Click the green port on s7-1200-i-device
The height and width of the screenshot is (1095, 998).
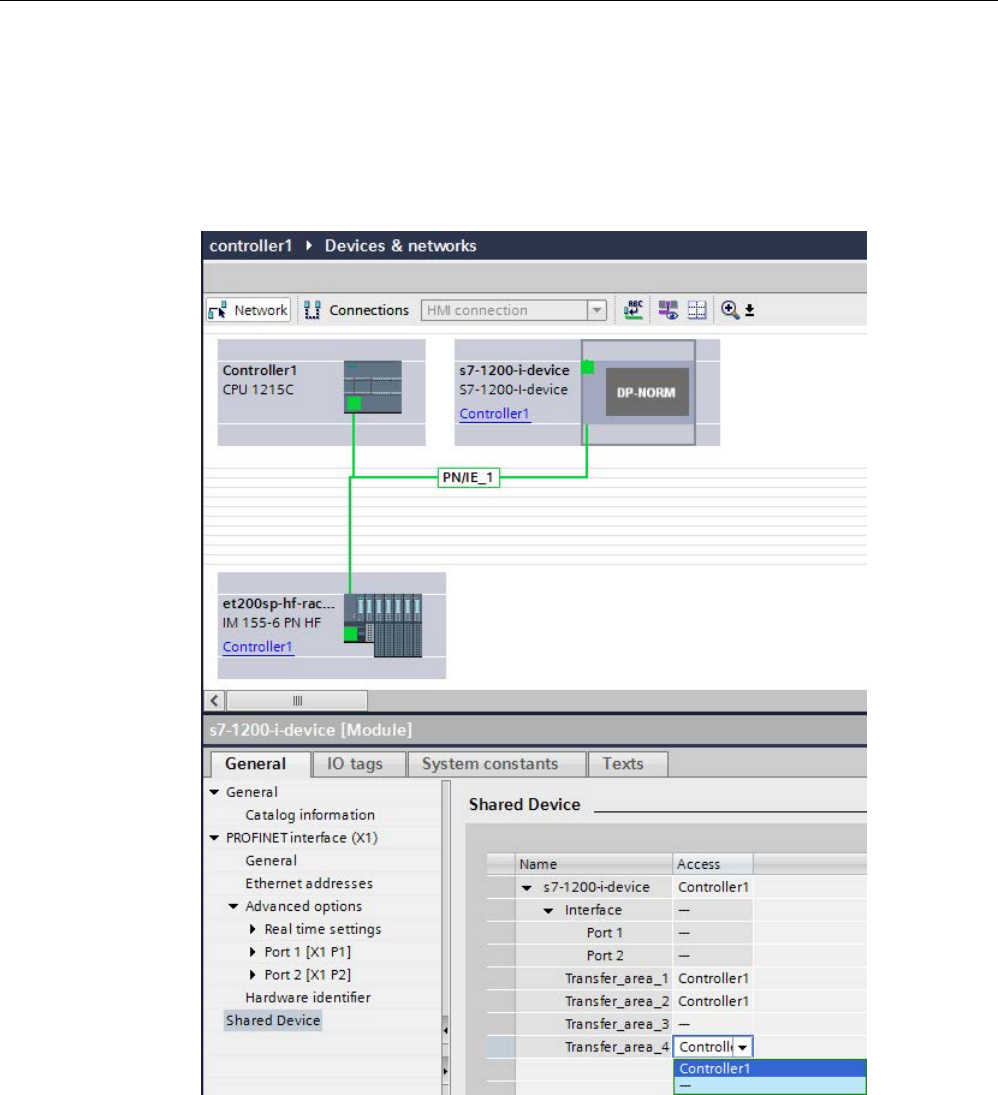coord(587,367)
